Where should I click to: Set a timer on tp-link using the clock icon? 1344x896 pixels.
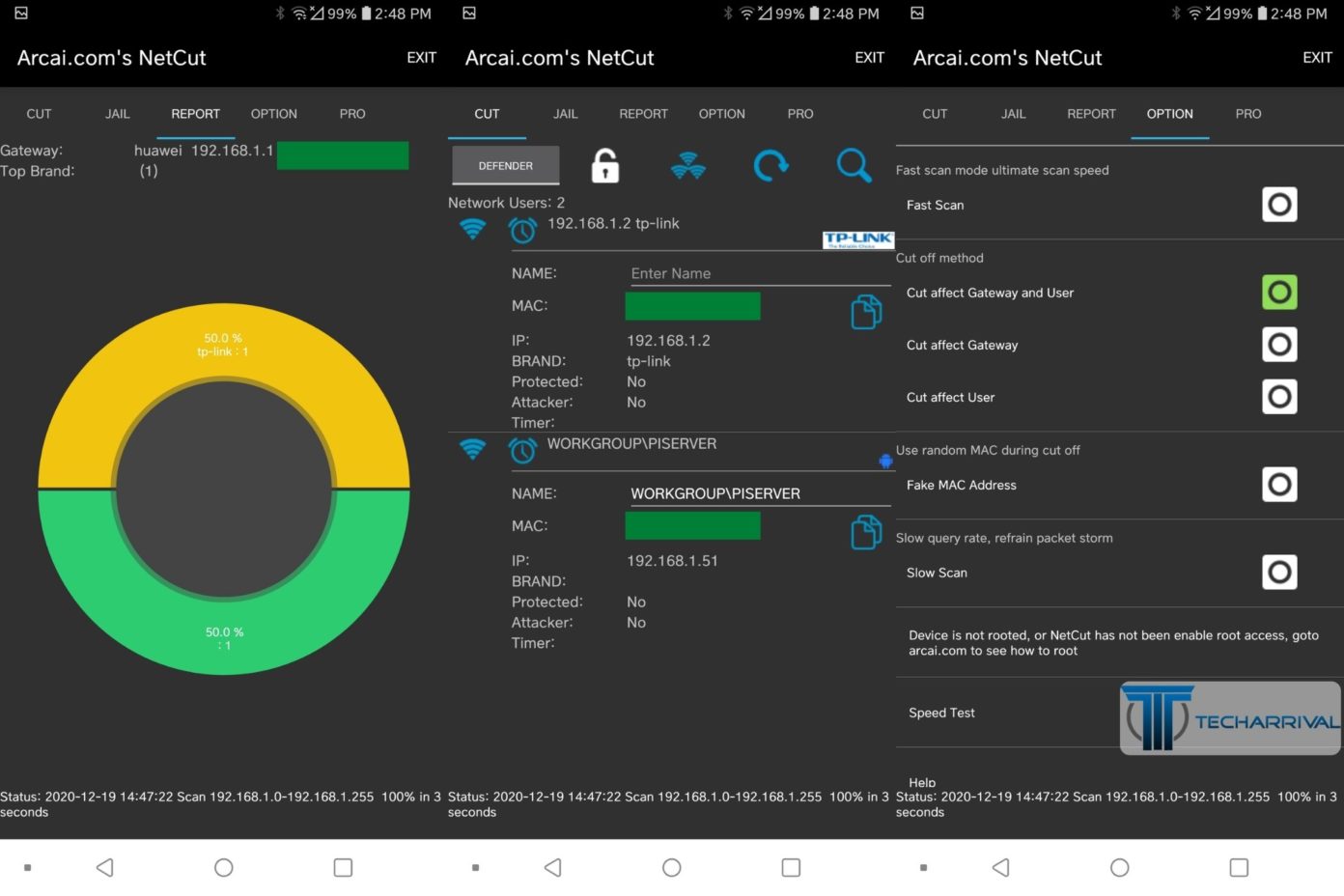522,230
